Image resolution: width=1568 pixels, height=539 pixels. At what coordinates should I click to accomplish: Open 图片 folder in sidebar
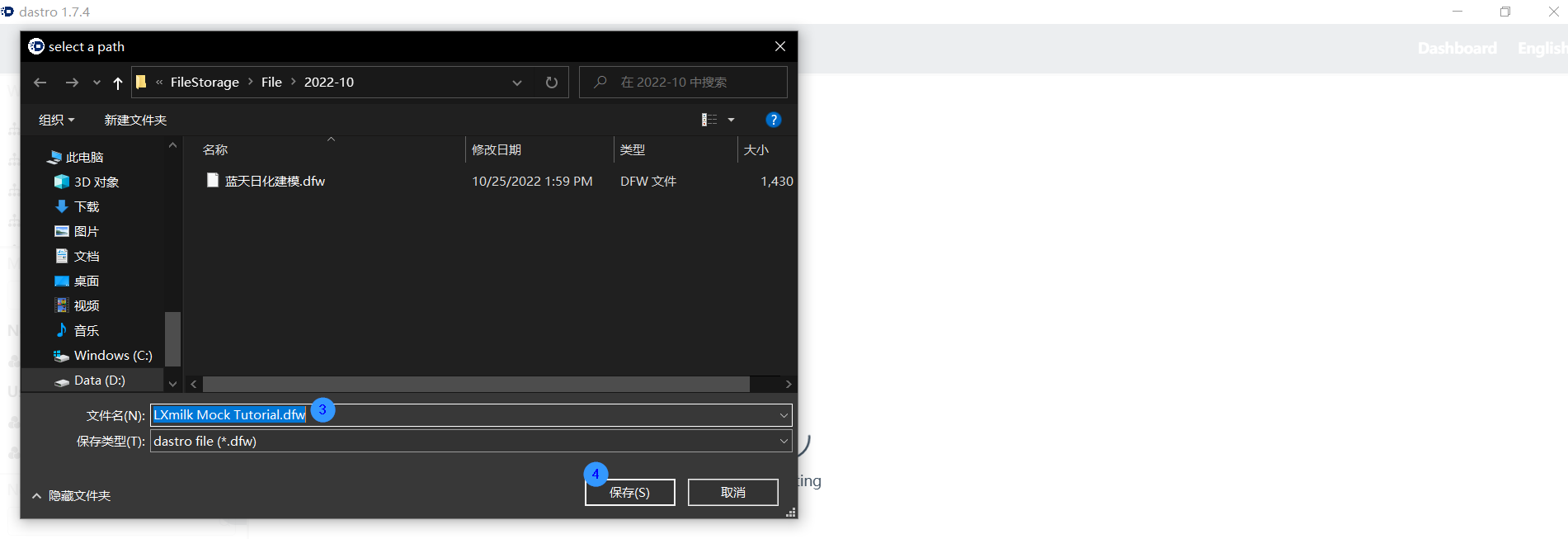click(78, 231)
